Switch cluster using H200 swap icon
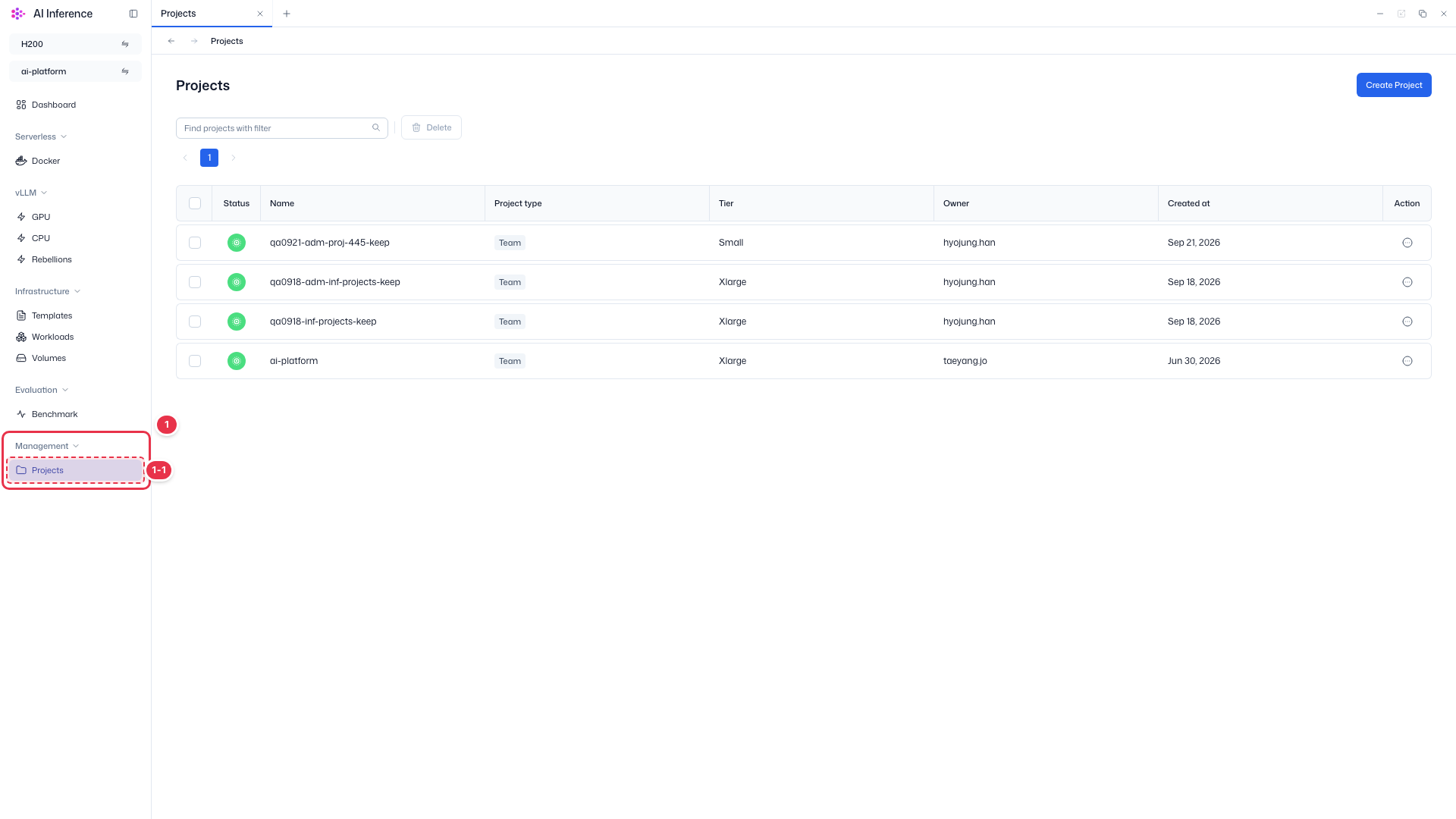This screenshot has height=819, width=1456. pyautogui.click(x=125, y=44)
